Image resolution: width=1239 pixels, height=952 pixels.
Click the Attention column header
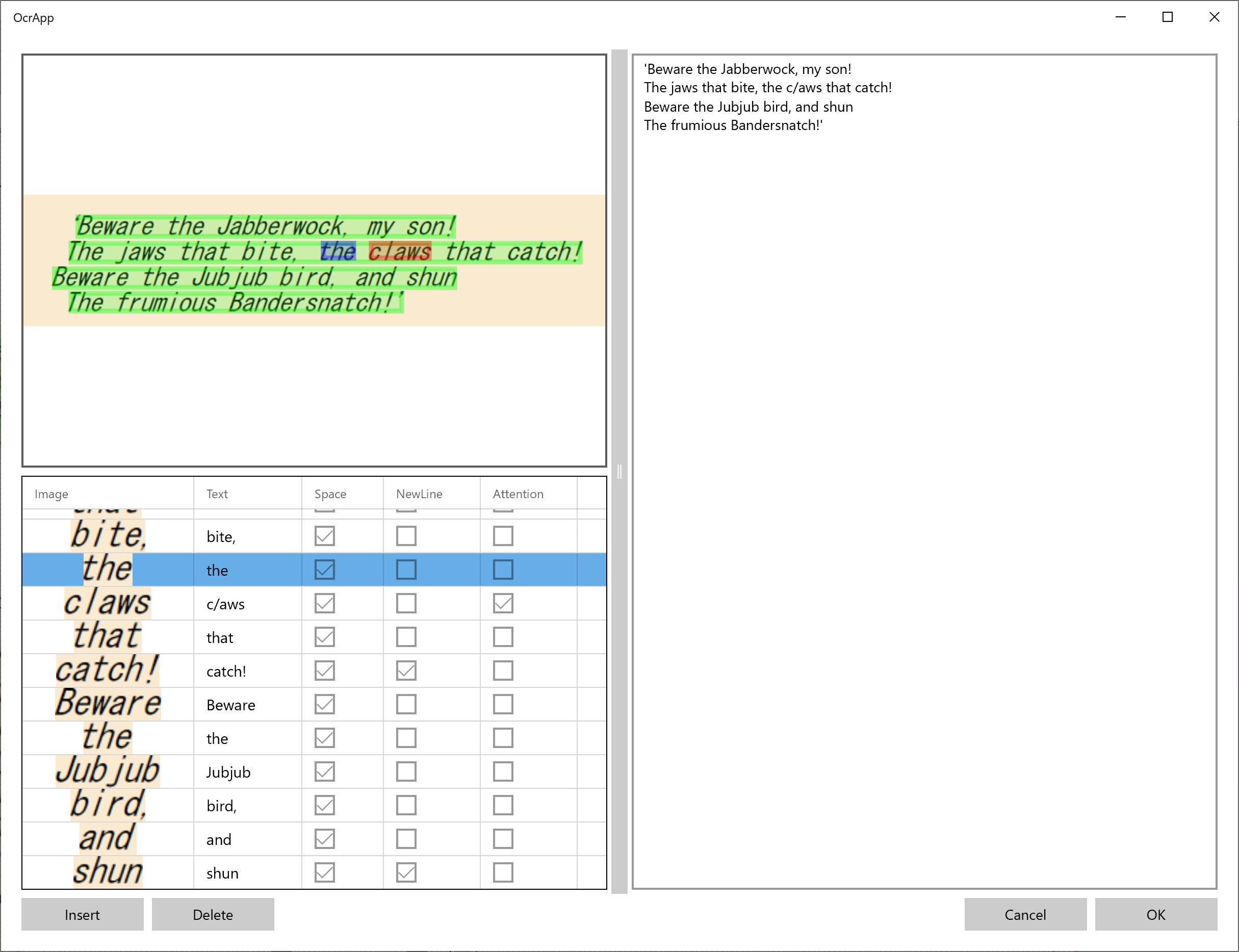click(518, 494)
